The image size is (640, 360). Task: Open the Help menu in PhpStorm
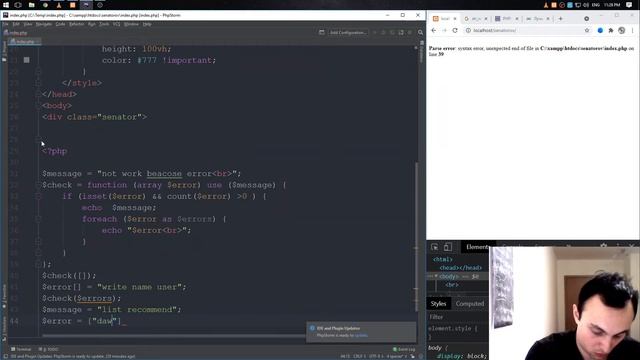click(x=147, y=24)
